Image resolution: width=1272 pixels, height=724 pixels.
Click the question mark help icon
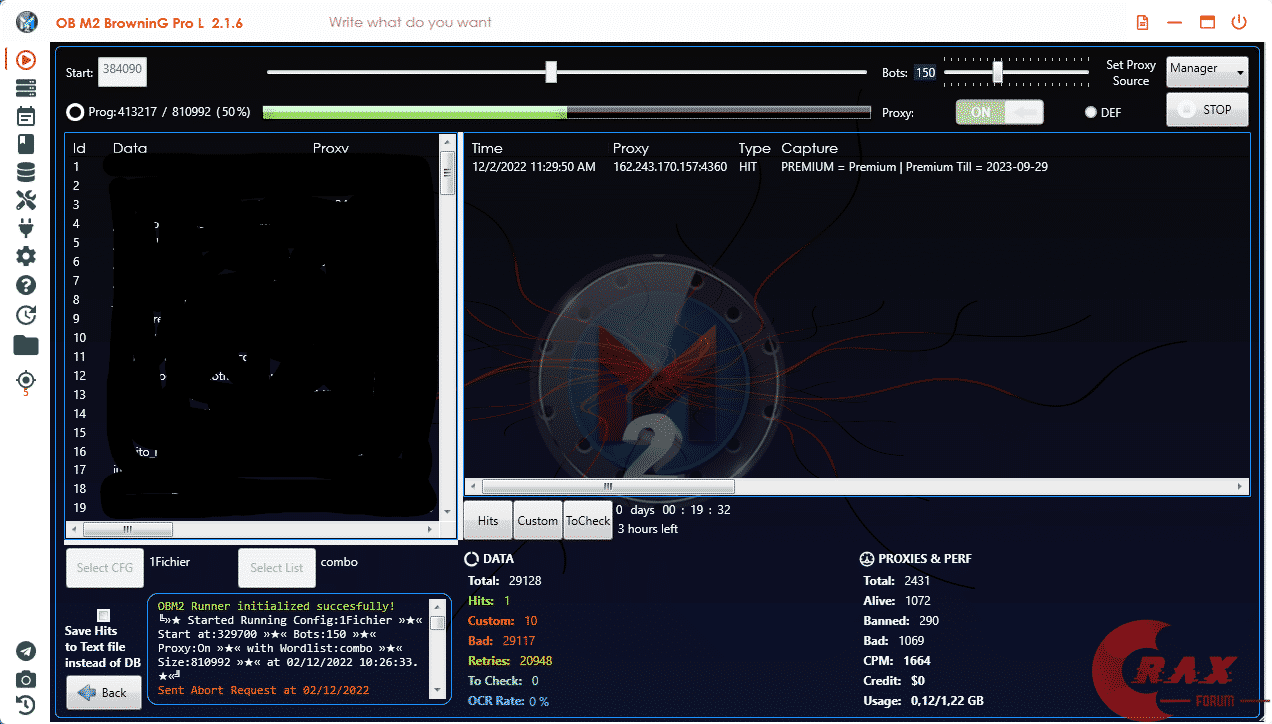(26, 285)
